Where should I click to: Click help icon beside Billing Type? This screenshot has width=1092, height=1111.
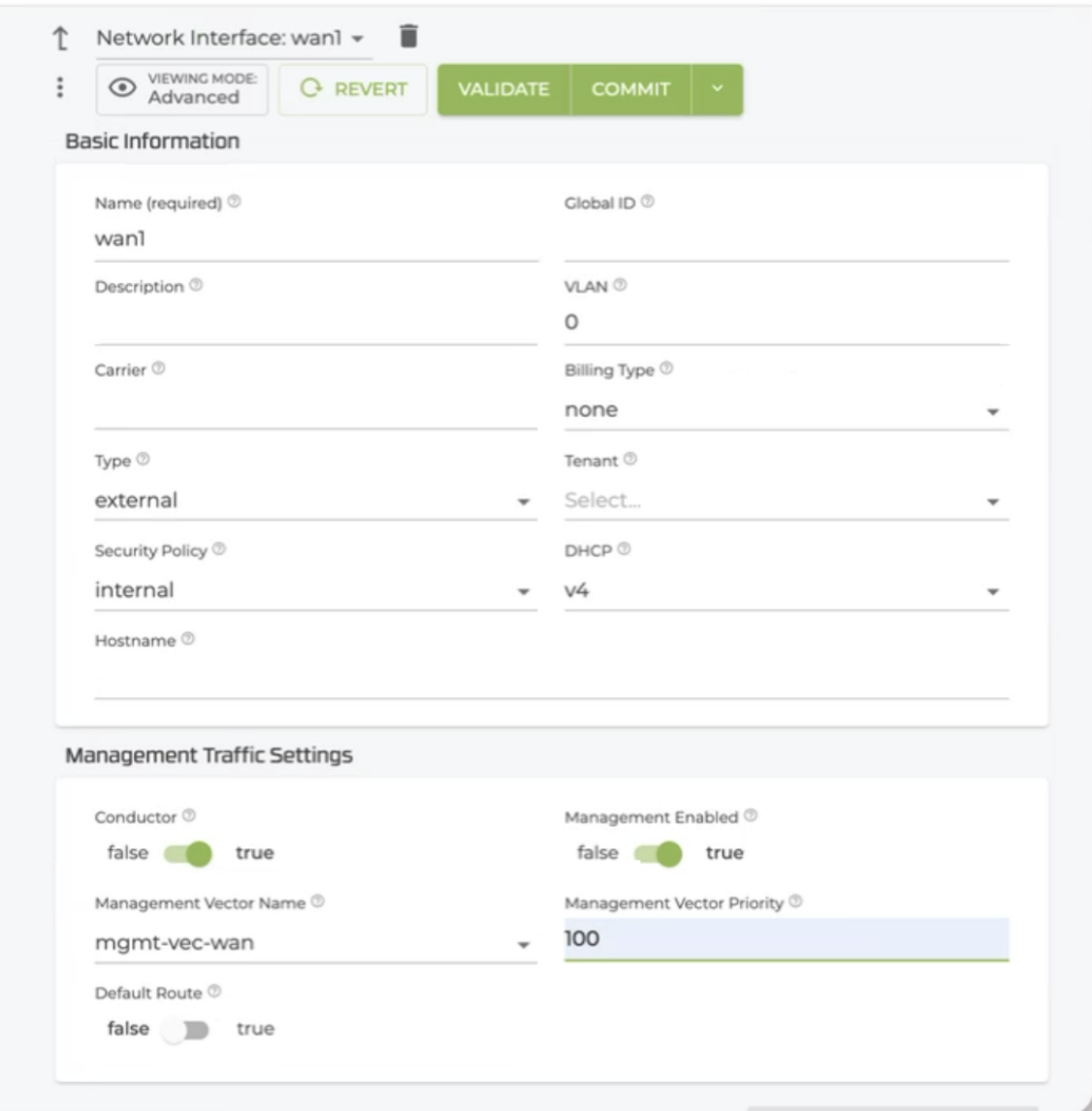click(667, 368)
